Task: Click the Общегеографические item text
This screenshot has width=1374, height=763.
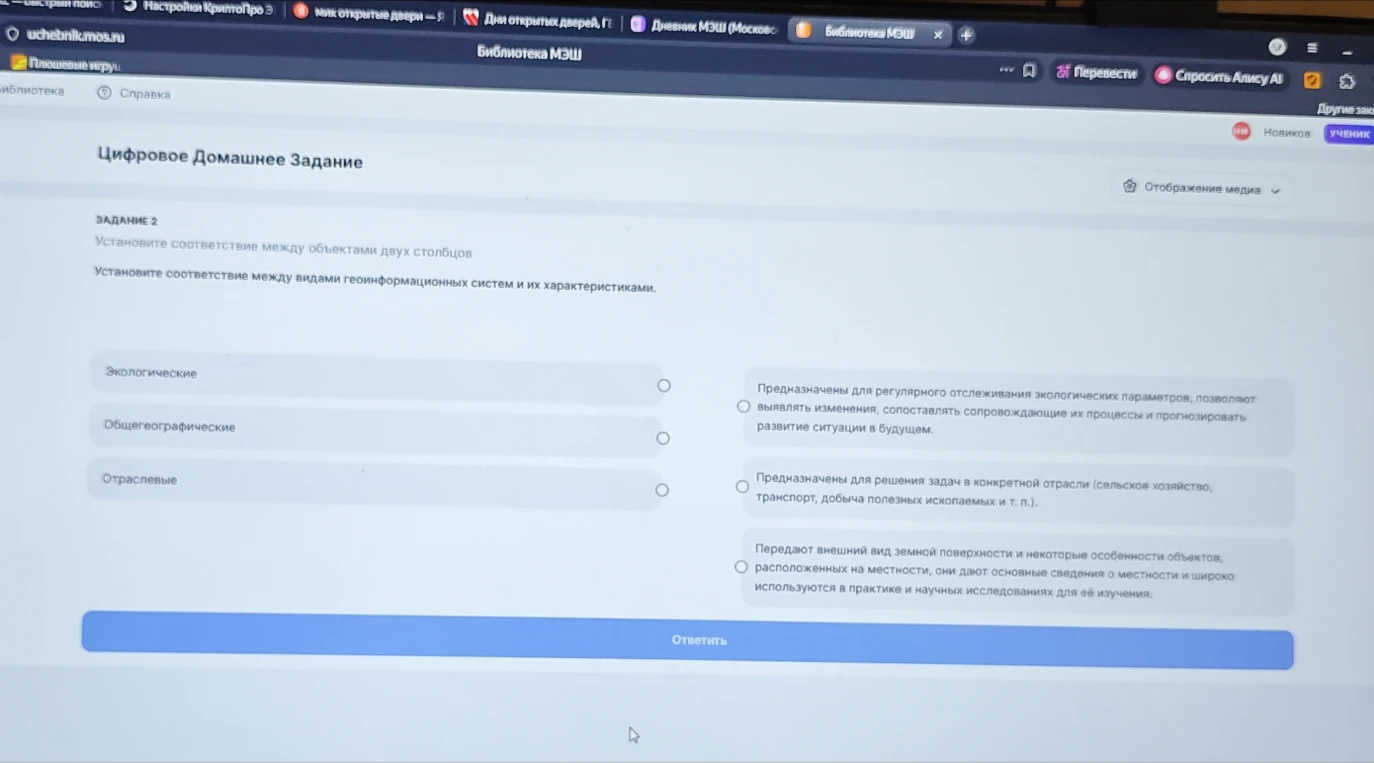Action: click(x=169, y=426)
